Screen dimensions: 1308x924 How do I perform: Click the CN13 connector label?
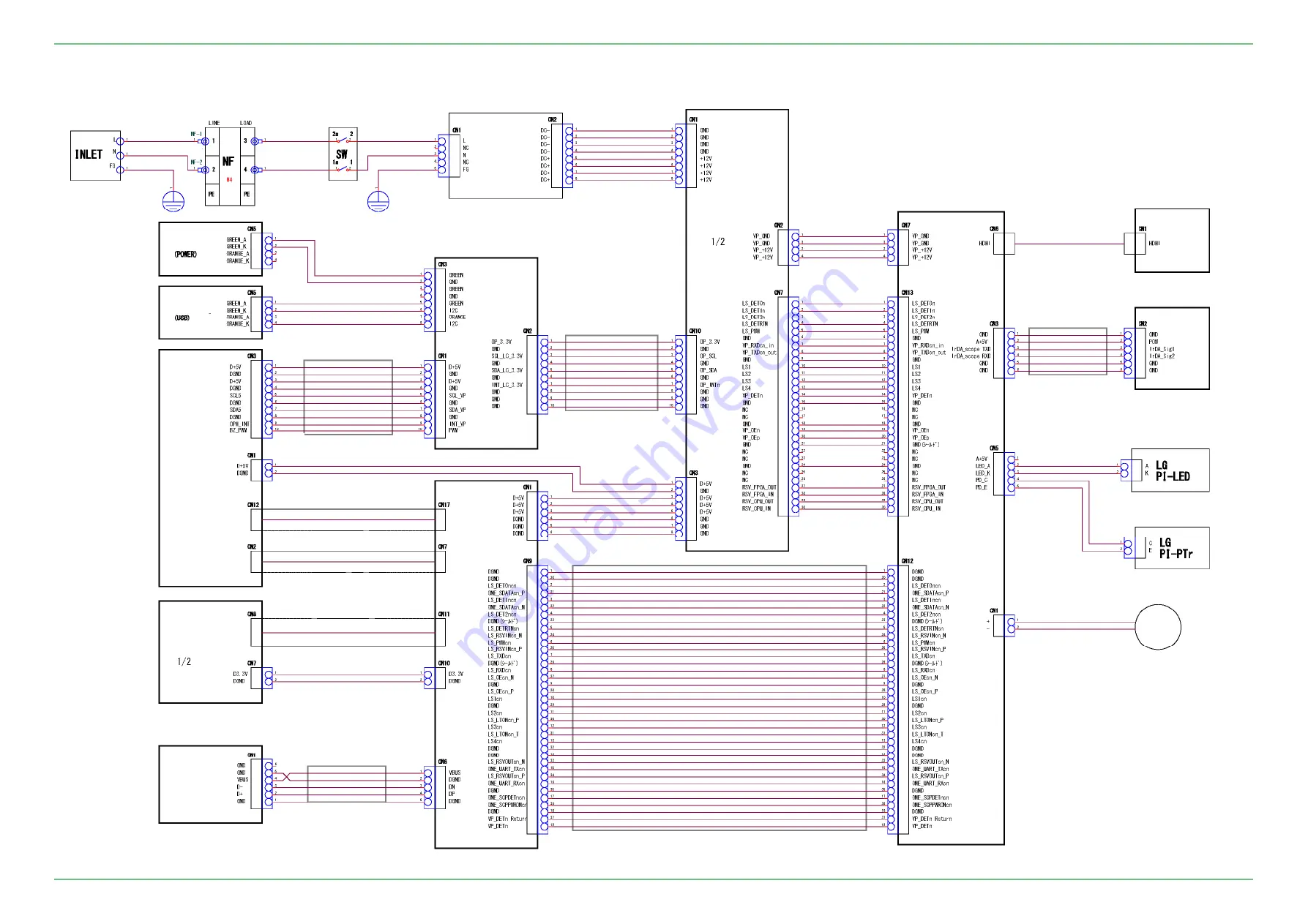[908, 293]
